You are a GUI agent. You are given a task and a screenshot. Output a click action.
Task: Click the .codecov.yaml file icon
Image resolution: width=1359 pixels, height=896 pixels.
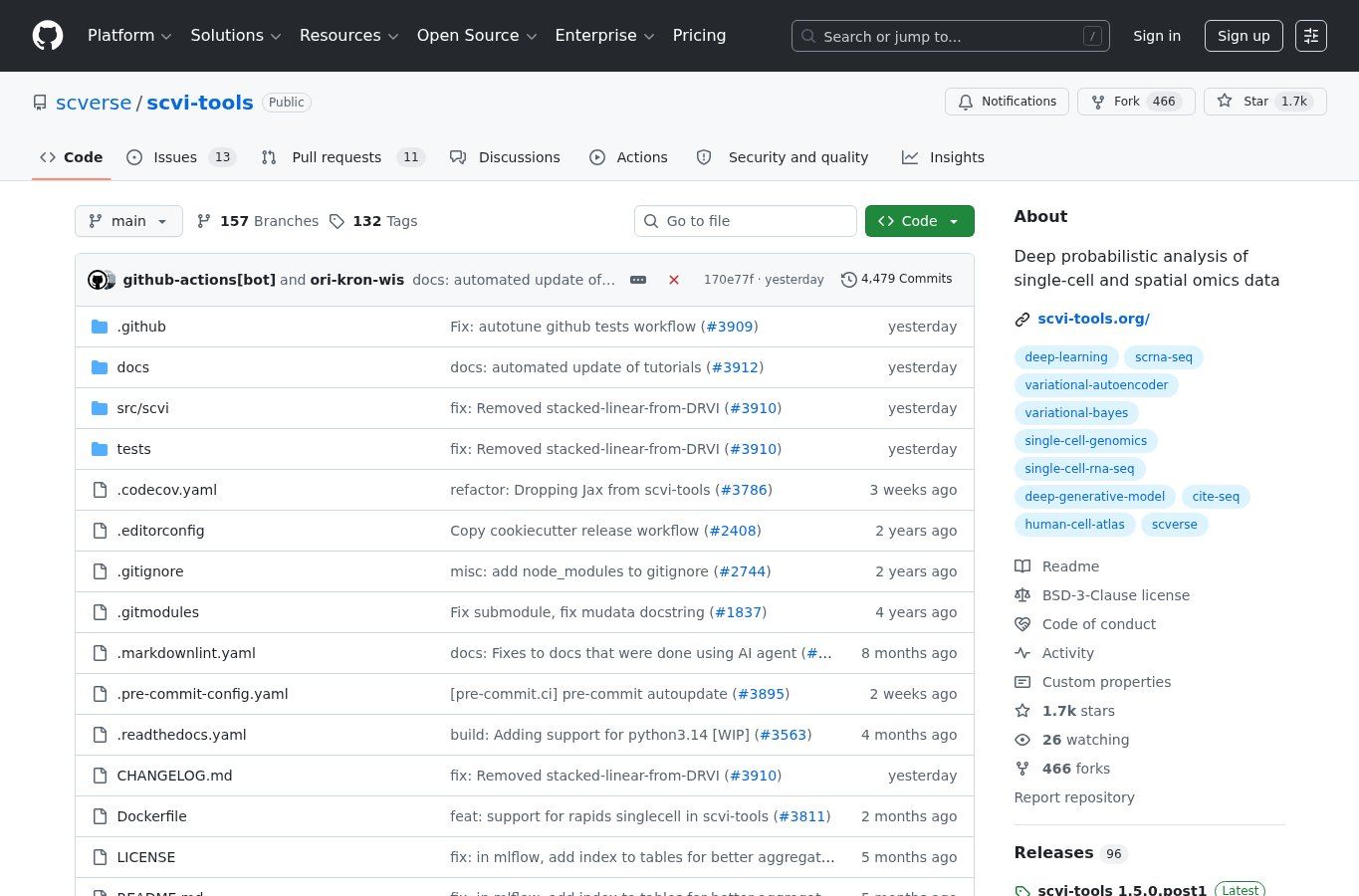100,490
